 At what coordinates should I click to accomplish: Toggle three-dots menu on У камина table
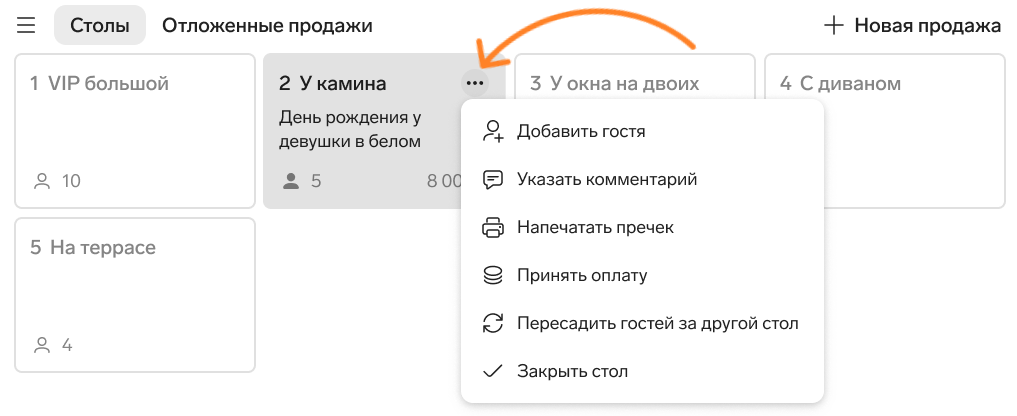coord(475,83)
